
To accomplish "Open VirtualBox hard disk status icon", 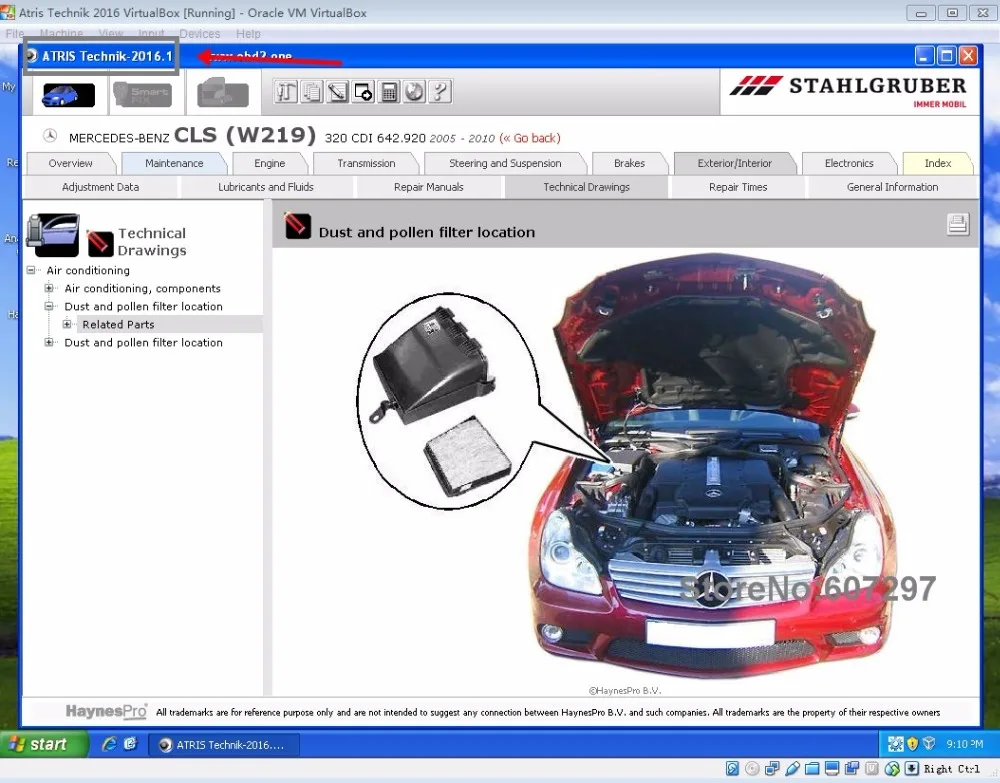I will click(x=732, y=769).
